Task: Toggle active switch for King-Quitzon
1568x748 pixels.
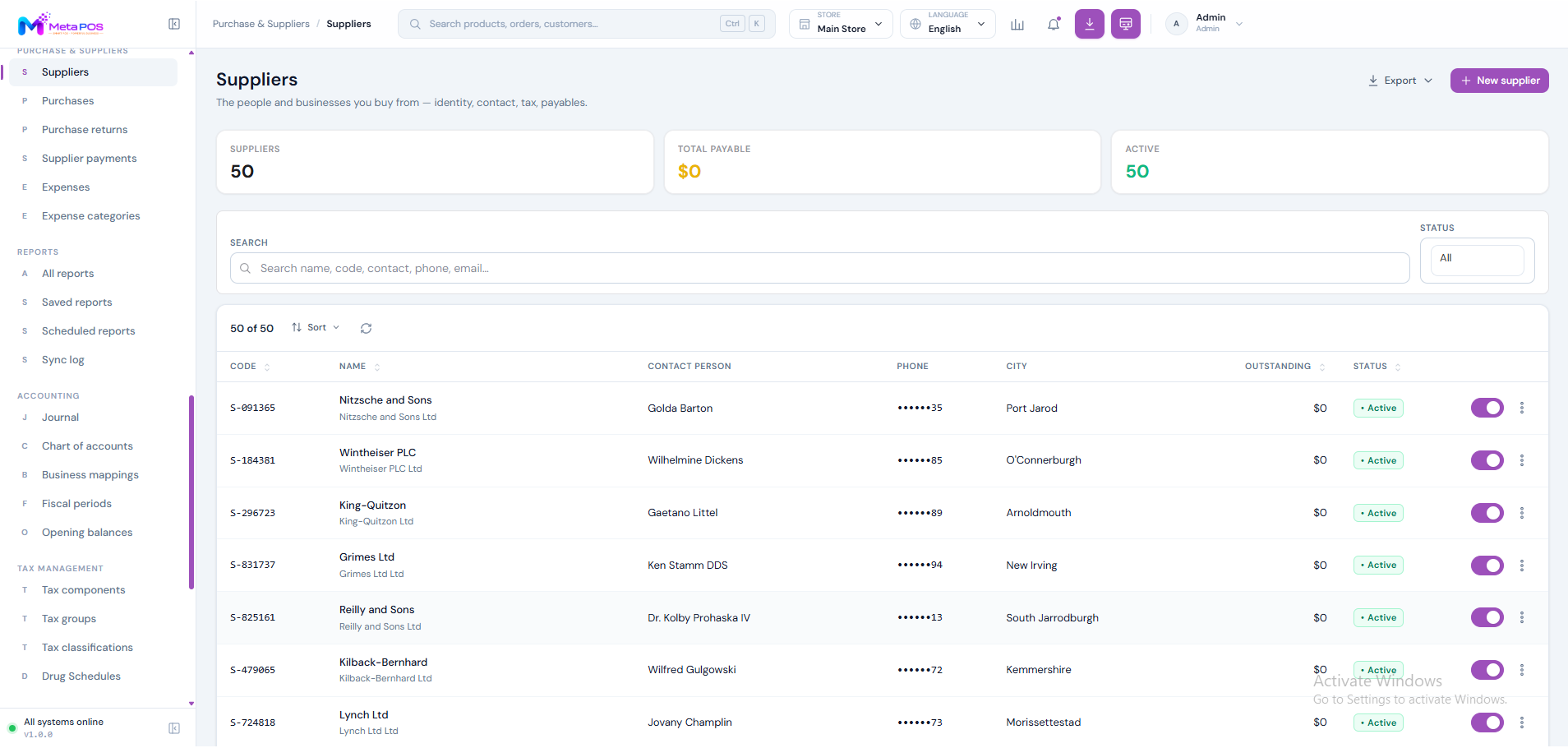Action: [1487, 513]
